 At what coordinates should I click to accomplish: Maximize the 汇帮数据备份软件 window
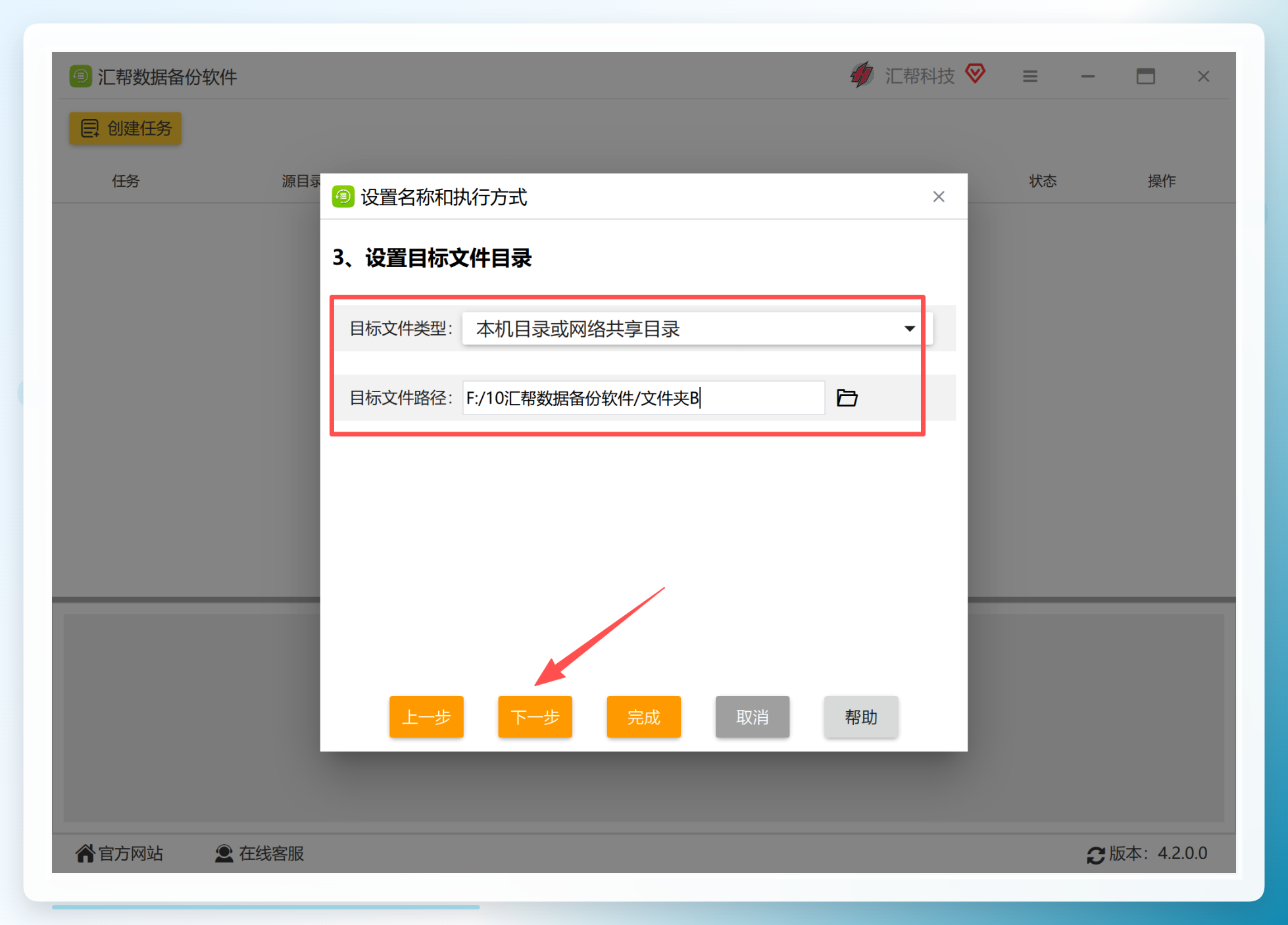(x=1146, y=76)
